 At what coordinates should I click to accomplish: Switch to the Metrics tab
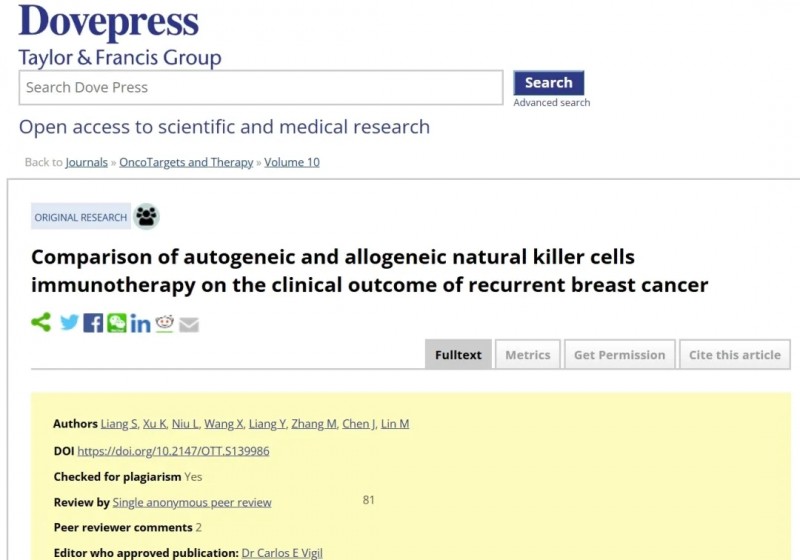click(528, 354)
